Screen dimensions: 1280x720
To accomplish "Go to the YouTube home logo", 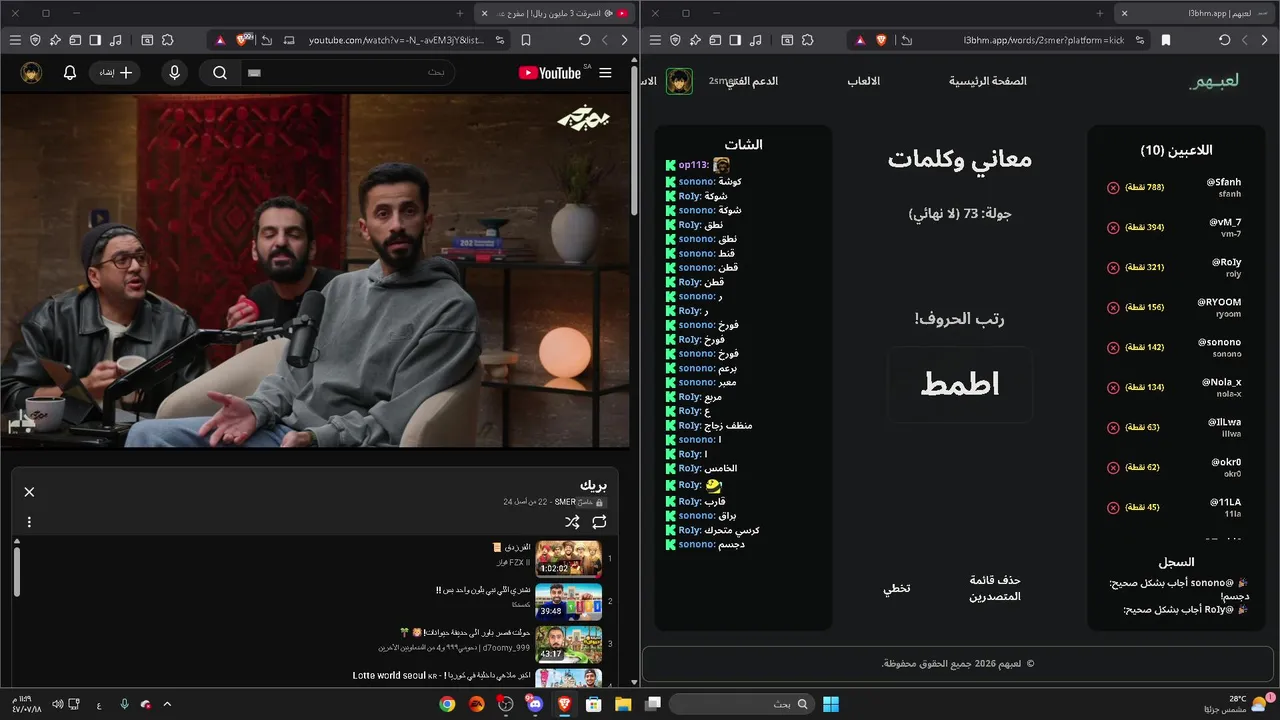I will point(552,73).
